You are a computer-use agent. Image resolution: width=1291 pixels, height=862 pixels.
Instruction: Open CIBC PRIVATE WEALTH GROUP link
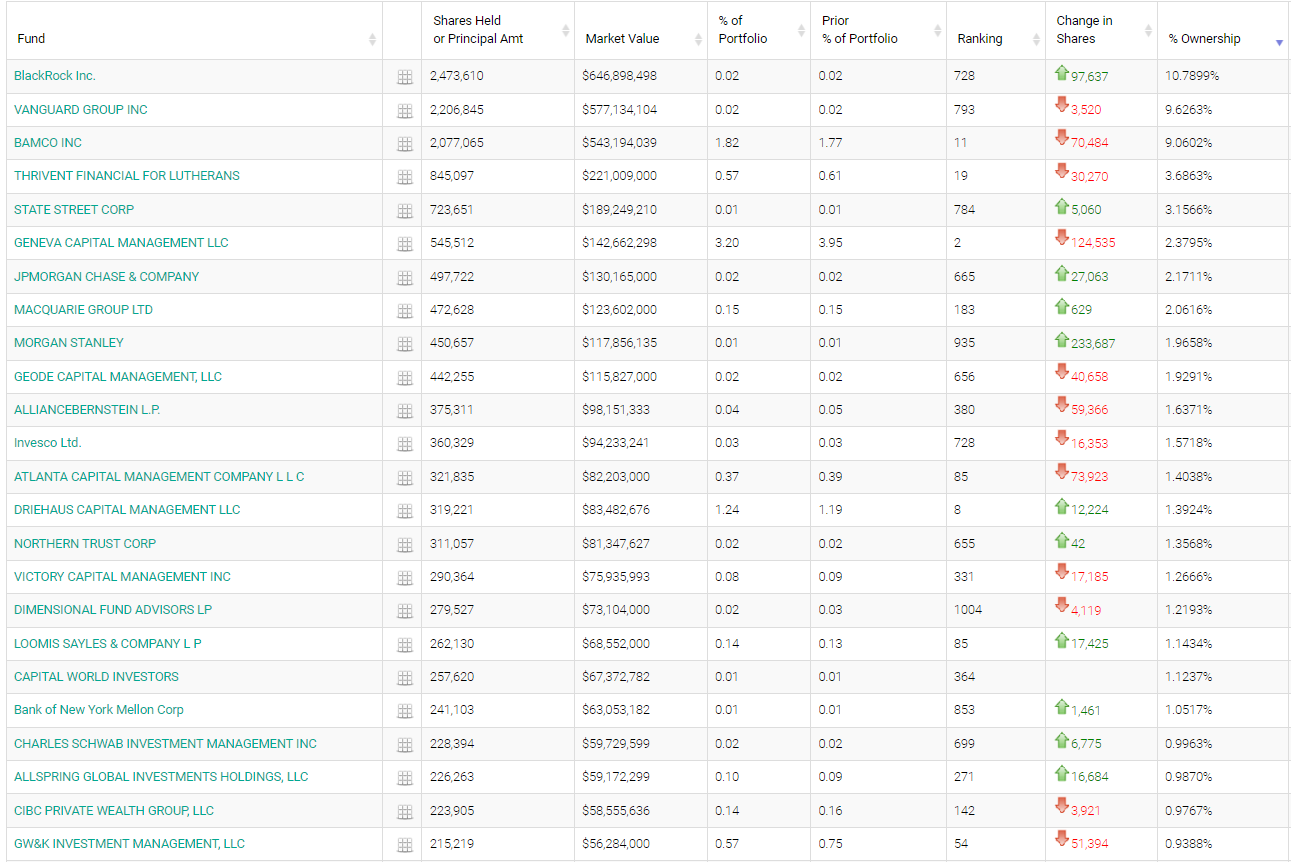(114, 811)
